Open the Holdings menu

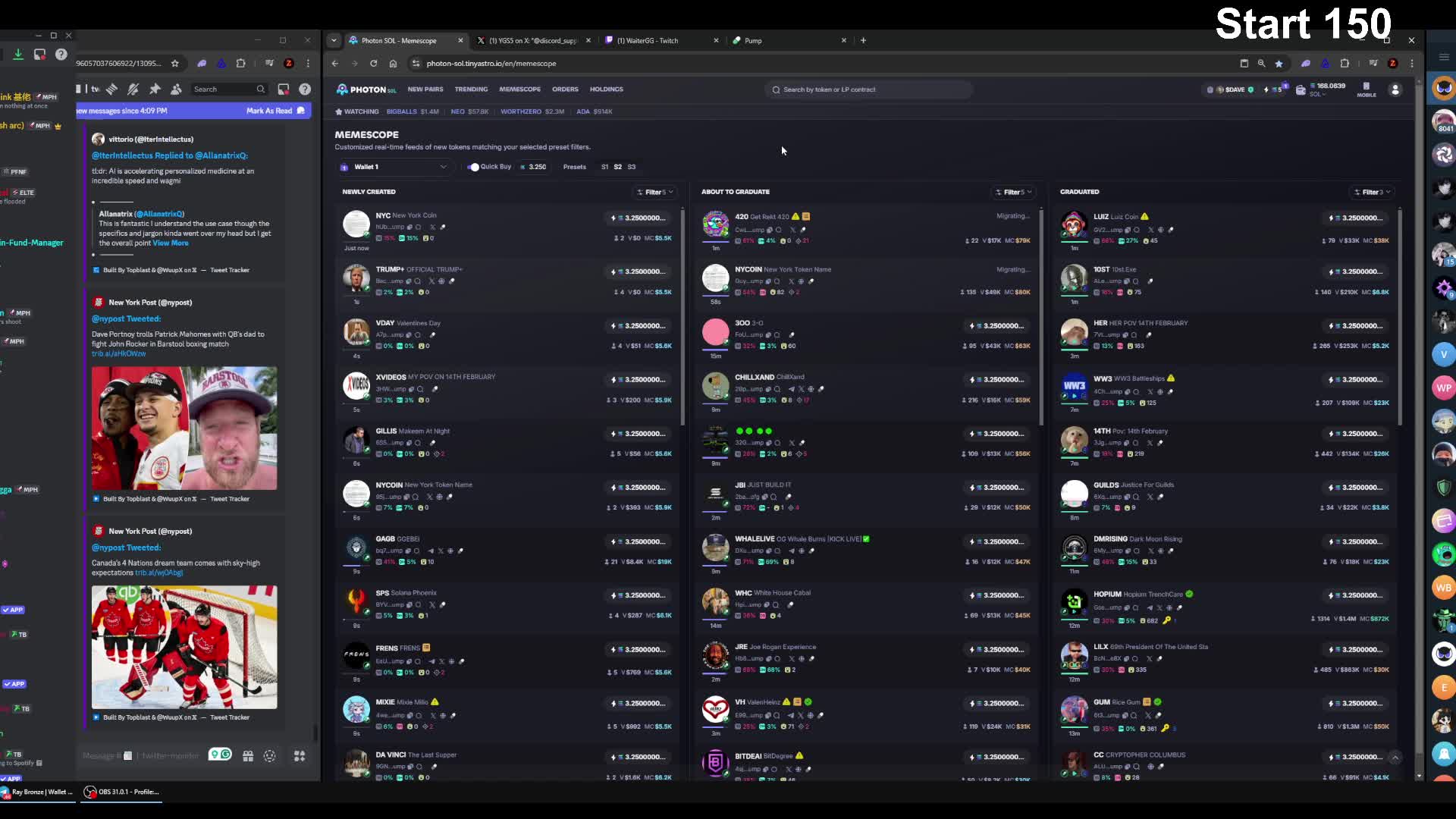click(x=607, y=89)
